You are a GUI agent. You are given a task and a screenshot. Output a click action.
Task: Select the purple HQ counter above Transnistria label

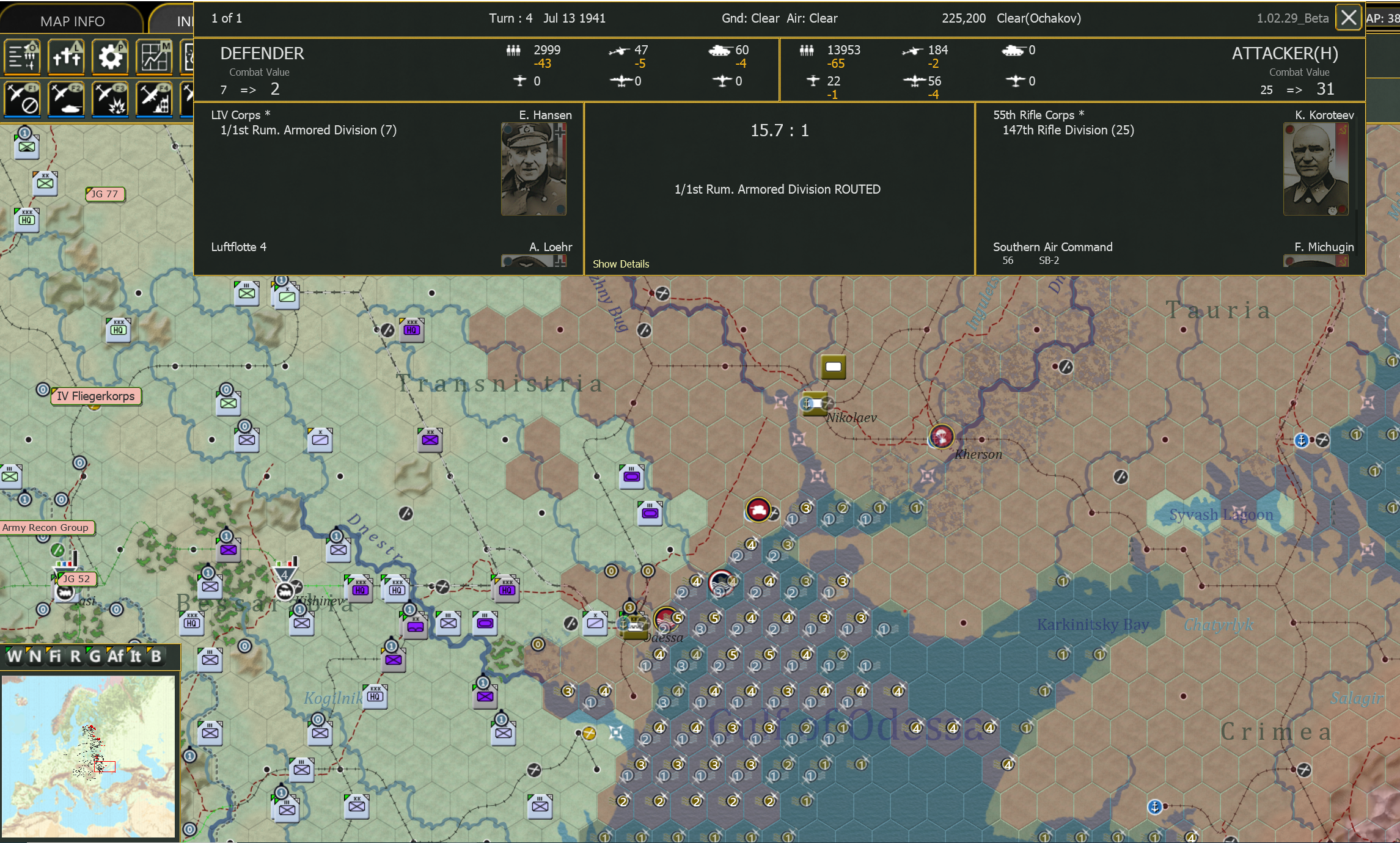point(412,330)
